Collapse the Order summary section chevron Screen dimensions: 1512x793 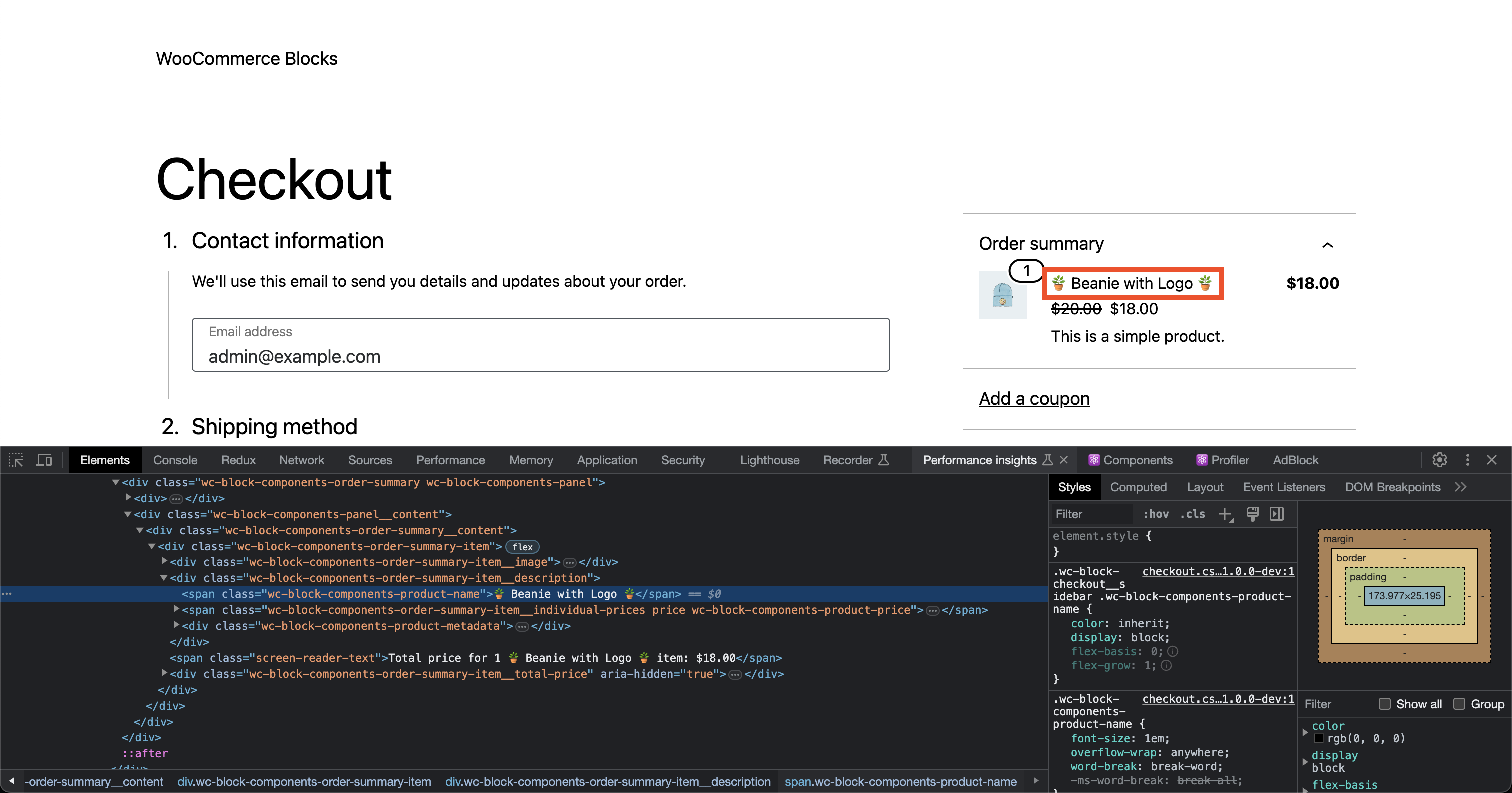[x=1327, y=245]
